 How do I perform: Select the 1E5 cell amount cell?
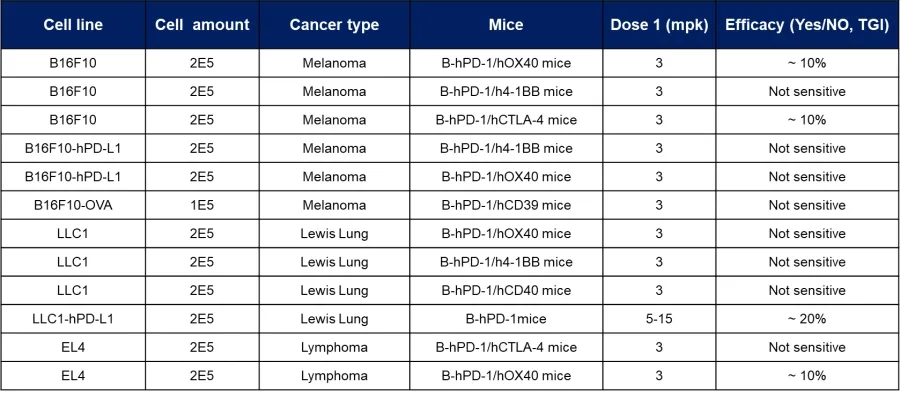coord(202,205)
